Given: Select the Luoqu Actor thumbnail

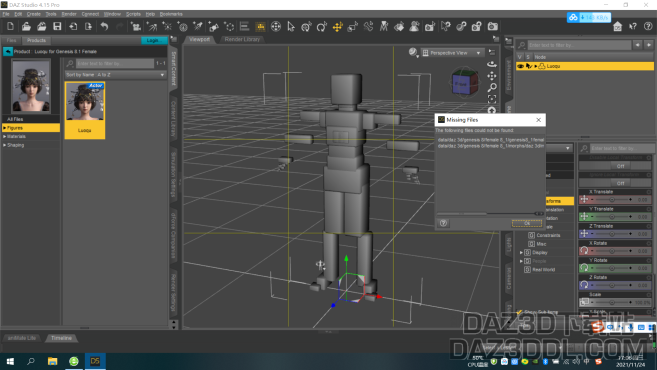Looking at the screenshot, I should pos(85,110).
